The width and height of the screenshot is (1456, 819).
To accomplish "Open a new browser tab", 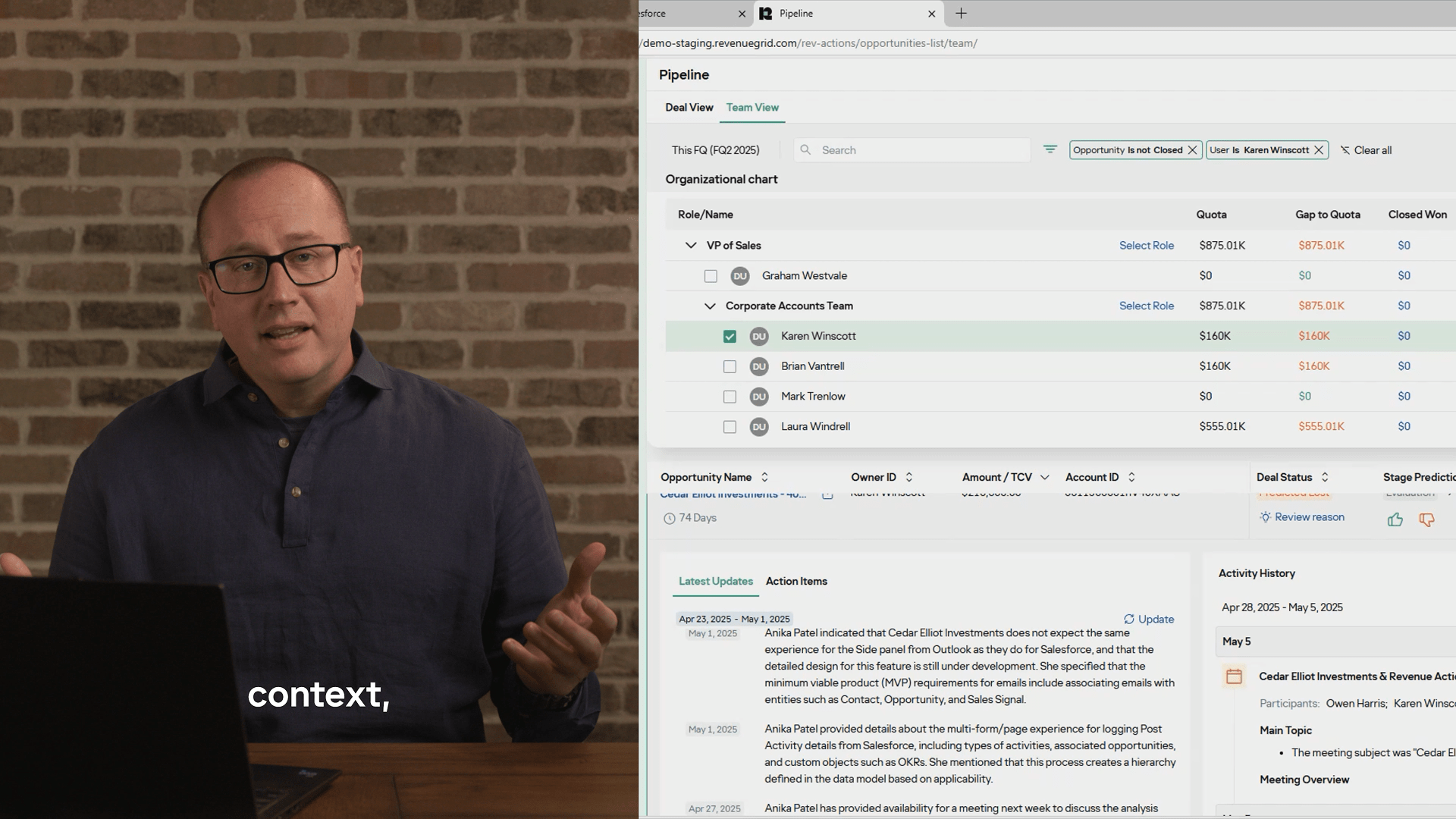I will coord(961,14).
